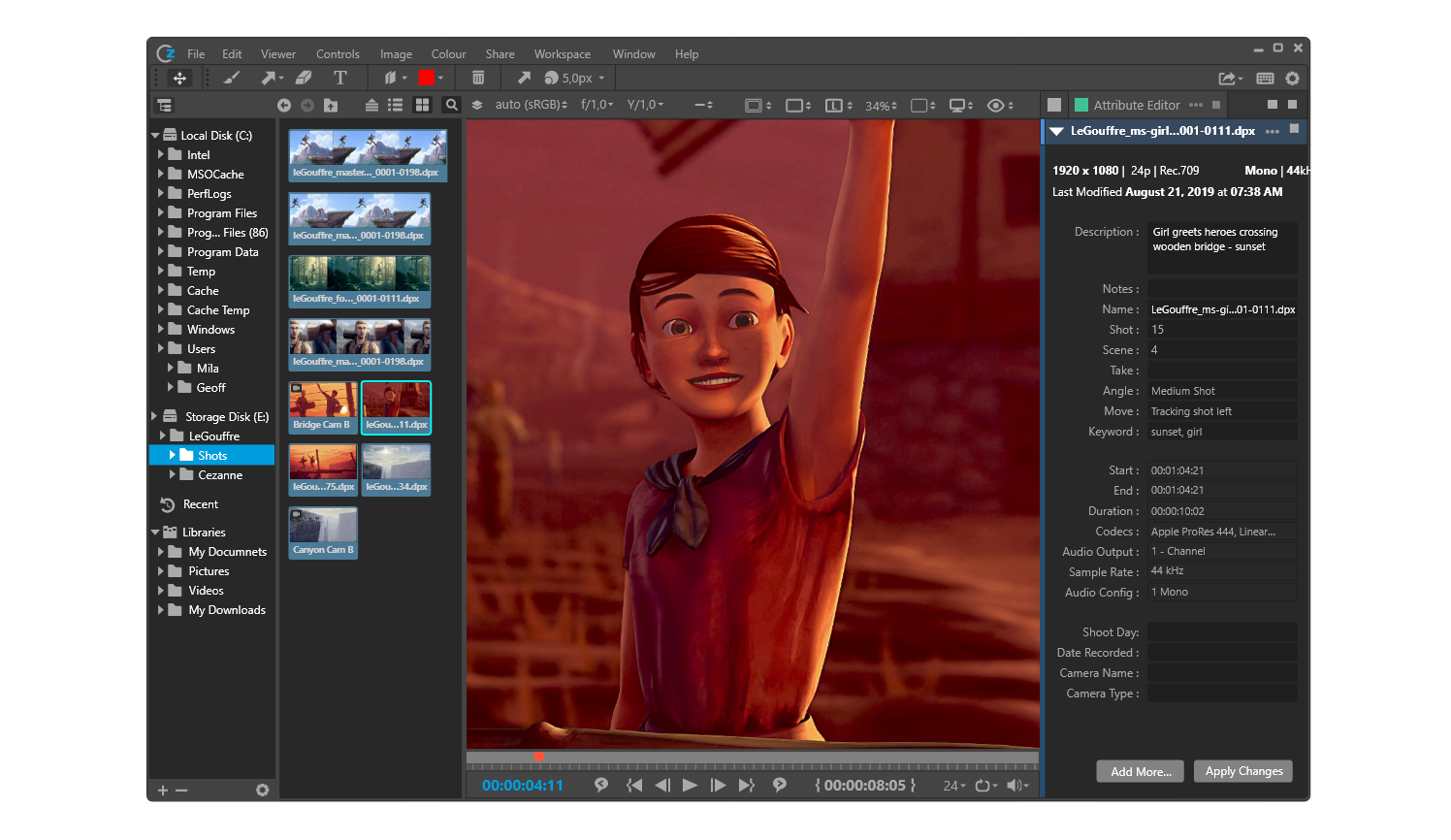
Task: Open the f/1,0 exposure dropdown
Action: tap(597, 105)
